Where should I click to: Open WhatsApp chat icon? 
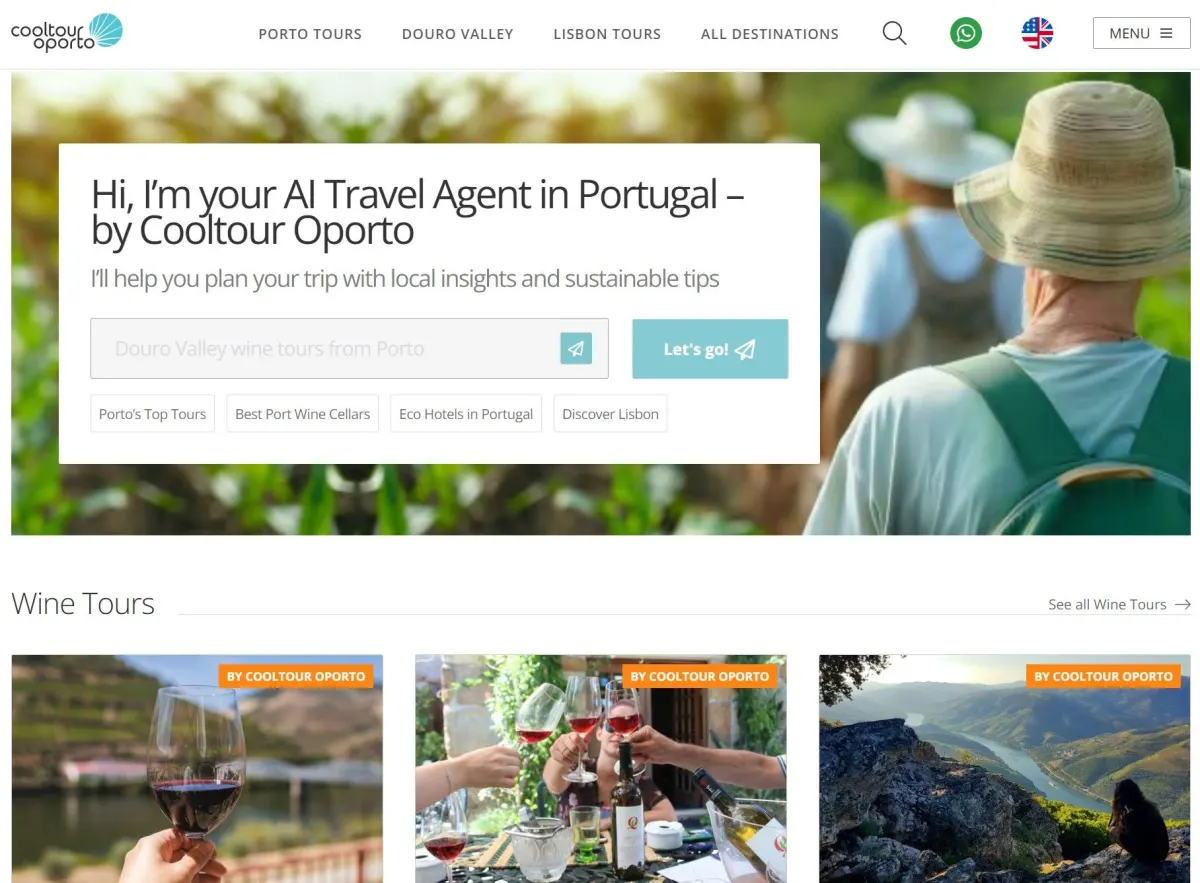965,33
